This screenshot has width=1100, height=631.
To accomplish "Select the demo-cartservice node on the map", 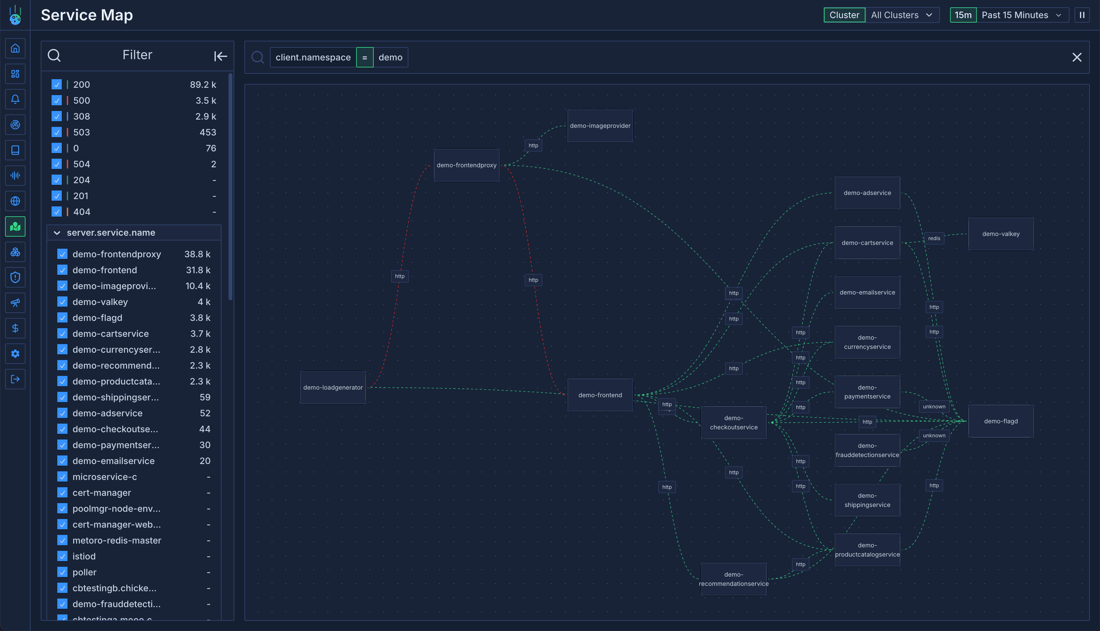I will coord(867,243).
